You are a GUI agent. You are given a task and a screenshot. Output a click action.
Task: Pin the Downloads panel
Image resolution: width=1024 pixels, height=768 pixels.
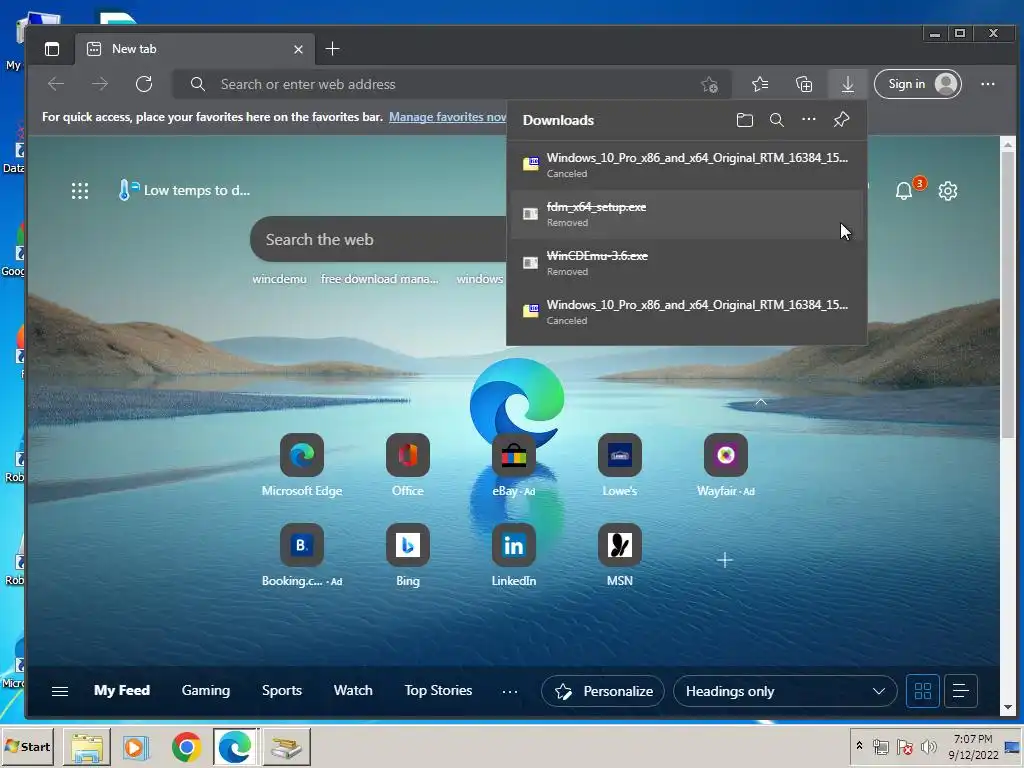pyautogui.click(x=841, y=120)
